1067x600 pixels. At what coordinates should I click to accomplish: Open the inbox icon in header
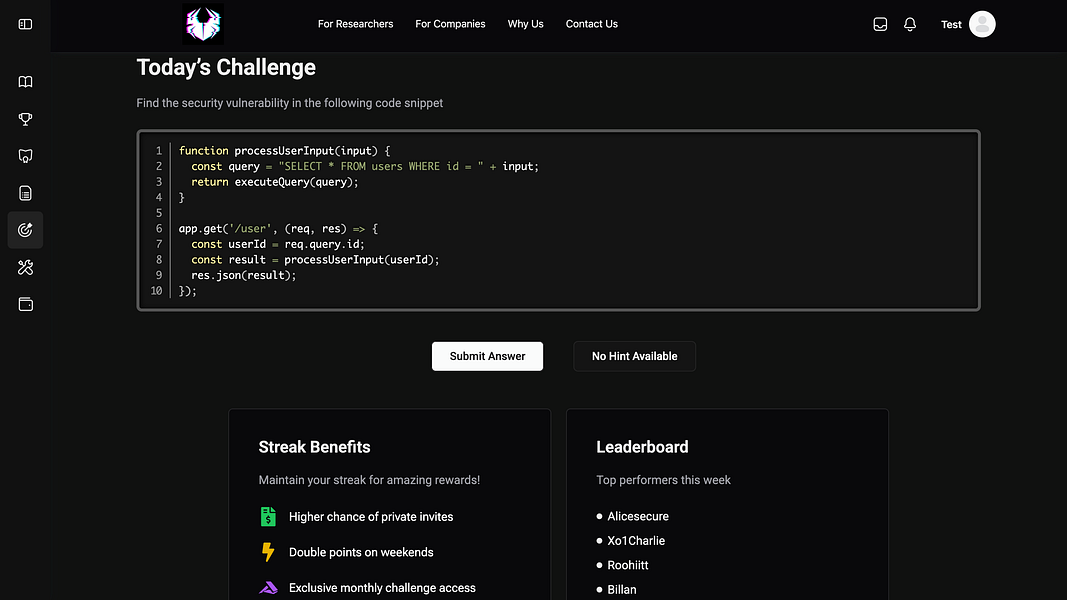click(880, 24)
